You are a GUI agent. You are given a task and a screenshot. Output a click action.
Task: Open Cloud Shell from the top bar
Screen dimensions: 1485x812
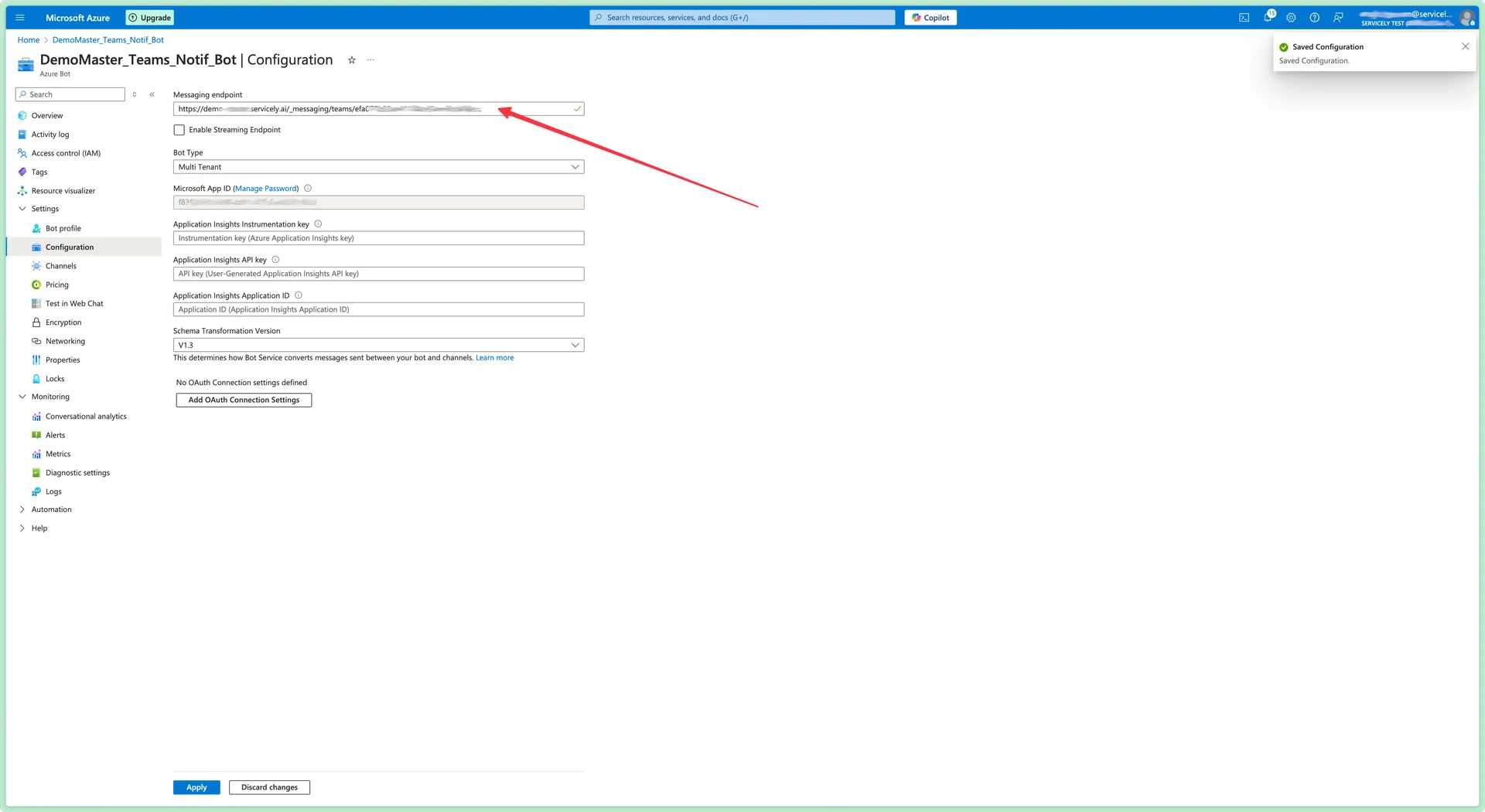(x=1244, y=17)
